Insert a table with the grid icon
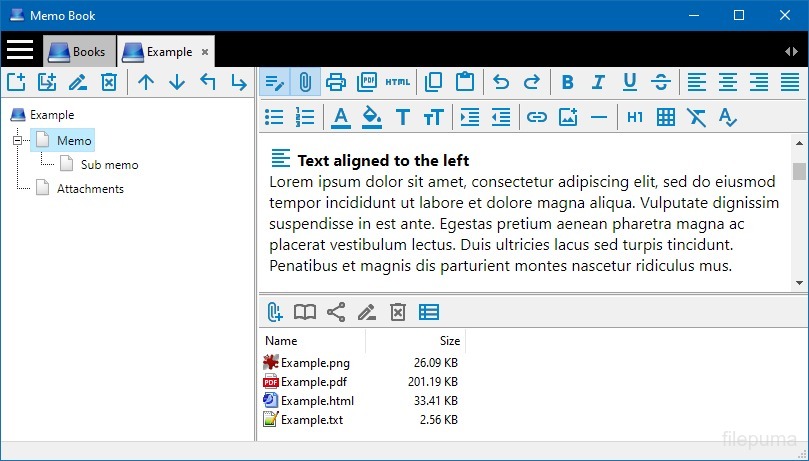Viewport: 809px width, 461px height. click(666, 117)
